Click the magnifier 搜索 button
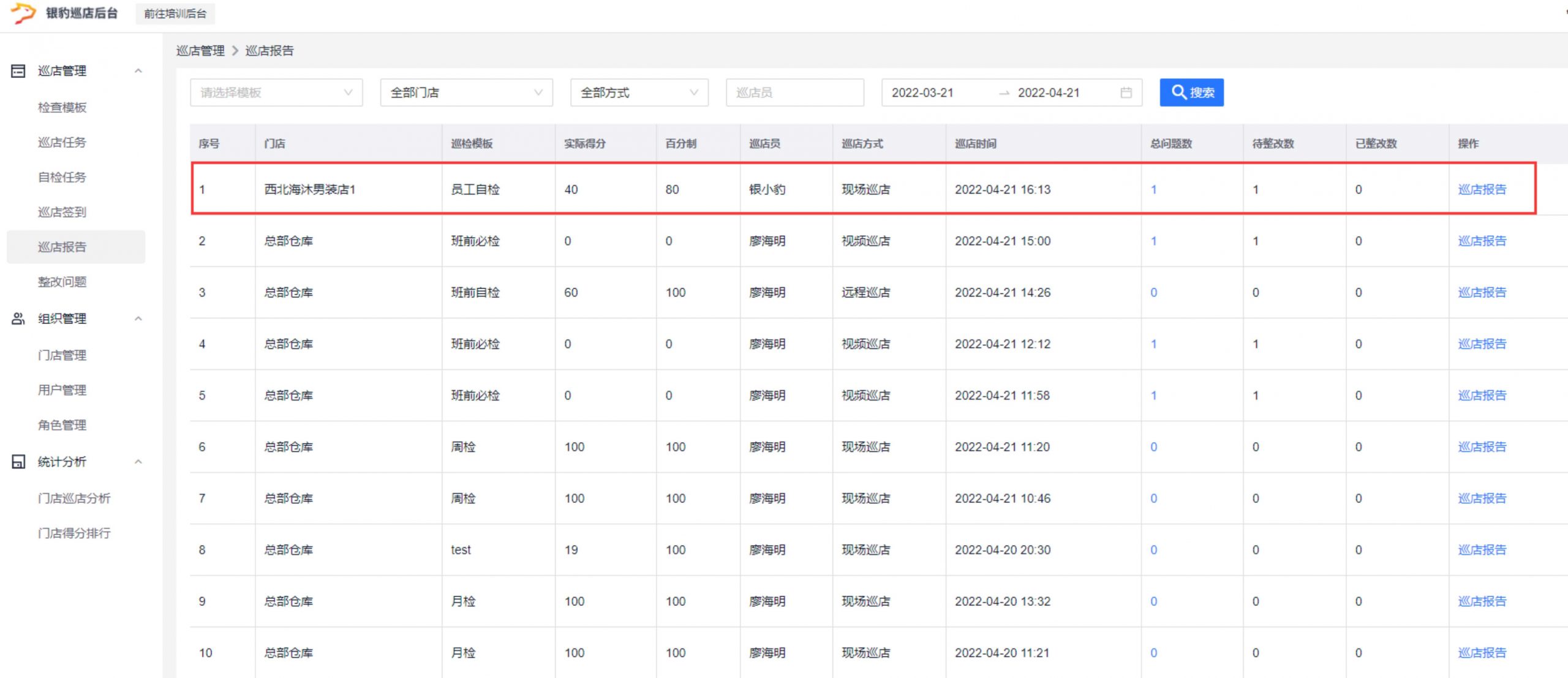This screenshot has height=678, width=1568. click(1191, 92)
